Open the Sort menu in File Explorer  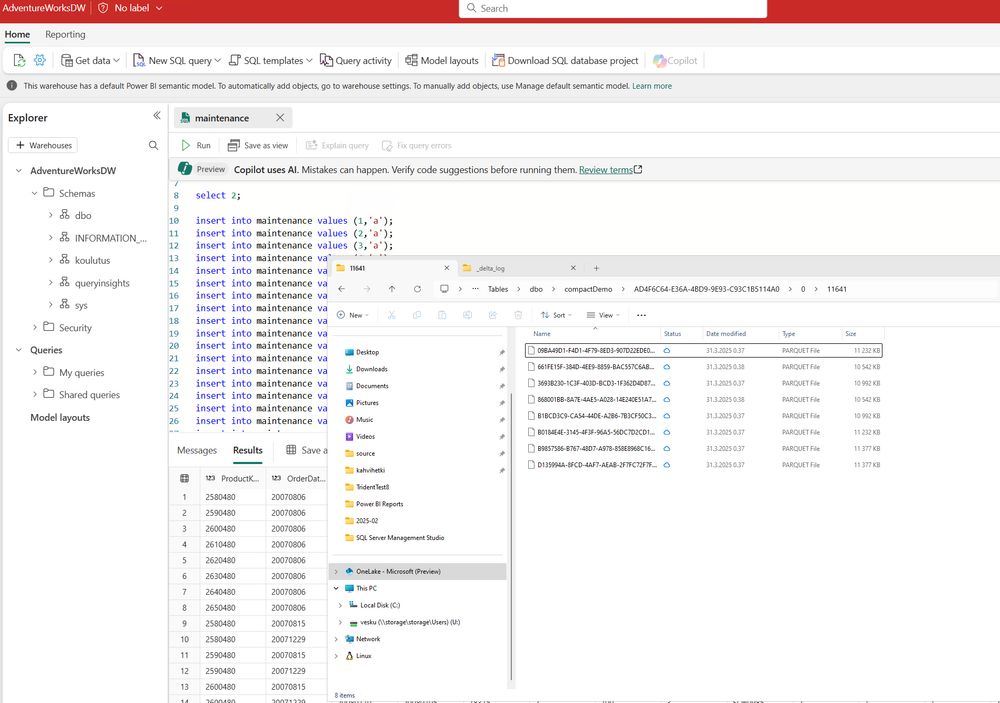[556, 315]
